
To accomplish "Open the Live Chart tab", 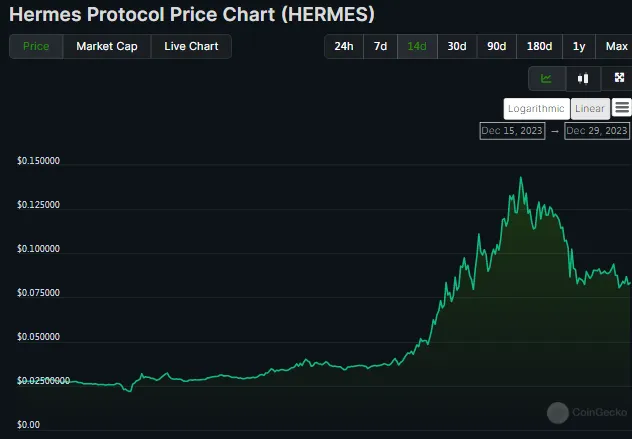I will tap(191, 46).
